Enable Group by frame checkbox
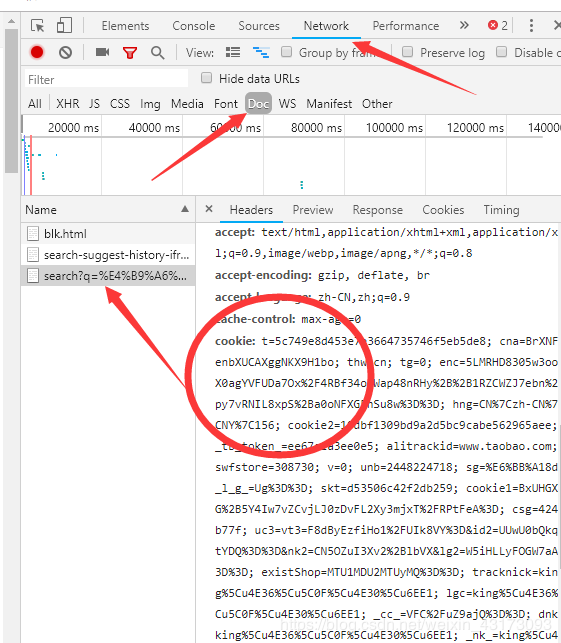 (286, 52)
